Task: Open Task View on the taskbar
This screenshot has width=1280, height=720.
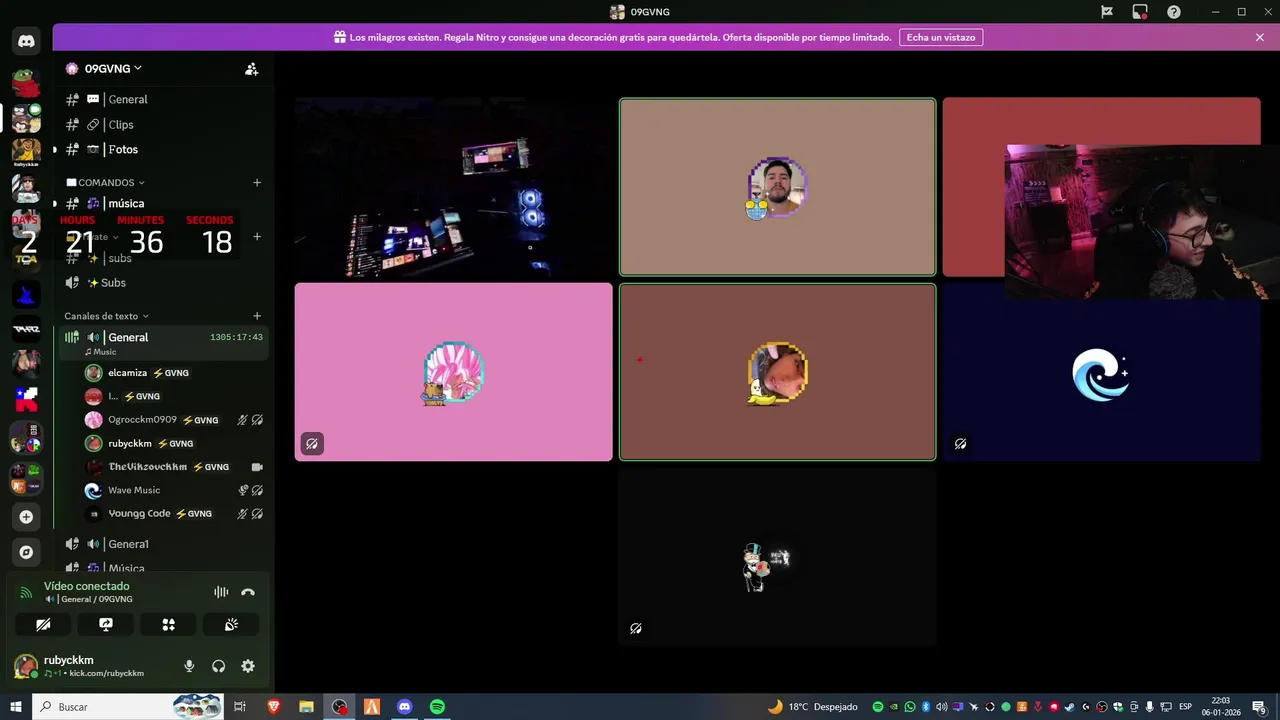Action: [x=240, y=707]
